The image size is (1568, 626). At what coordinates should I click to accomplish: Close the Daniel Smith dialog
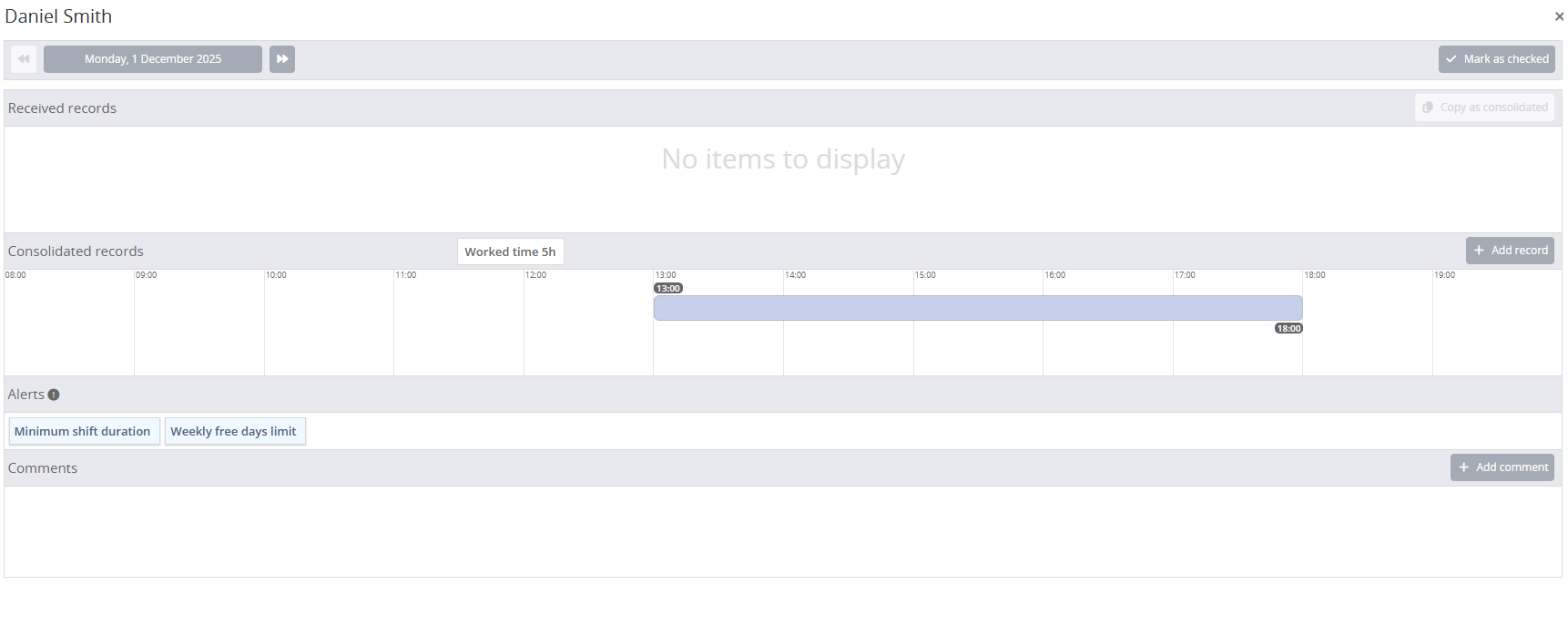coord(1559,16)
